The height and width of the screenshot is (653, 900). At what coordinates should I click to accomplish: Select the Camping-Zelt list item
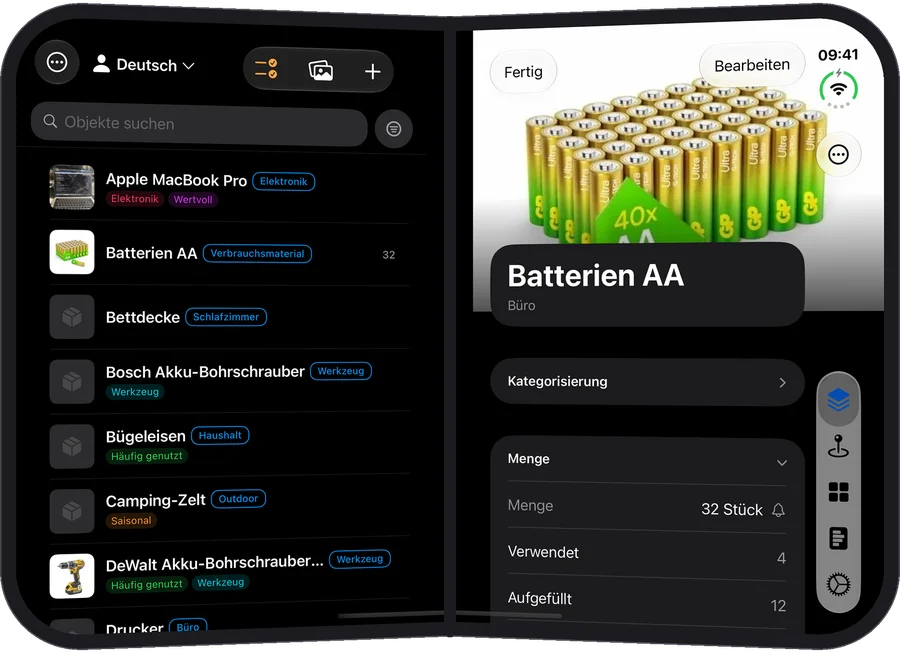click(230, 509)
